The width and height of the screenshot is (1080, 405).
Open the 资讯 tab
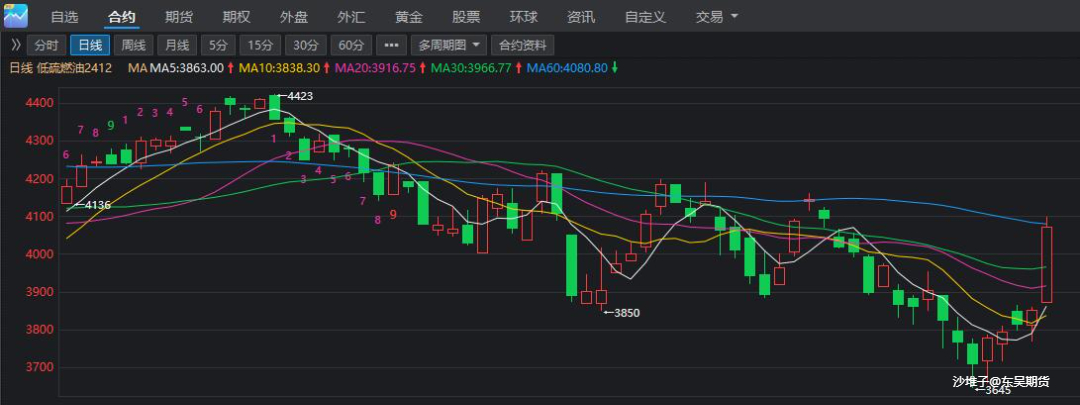click(581, 17)
